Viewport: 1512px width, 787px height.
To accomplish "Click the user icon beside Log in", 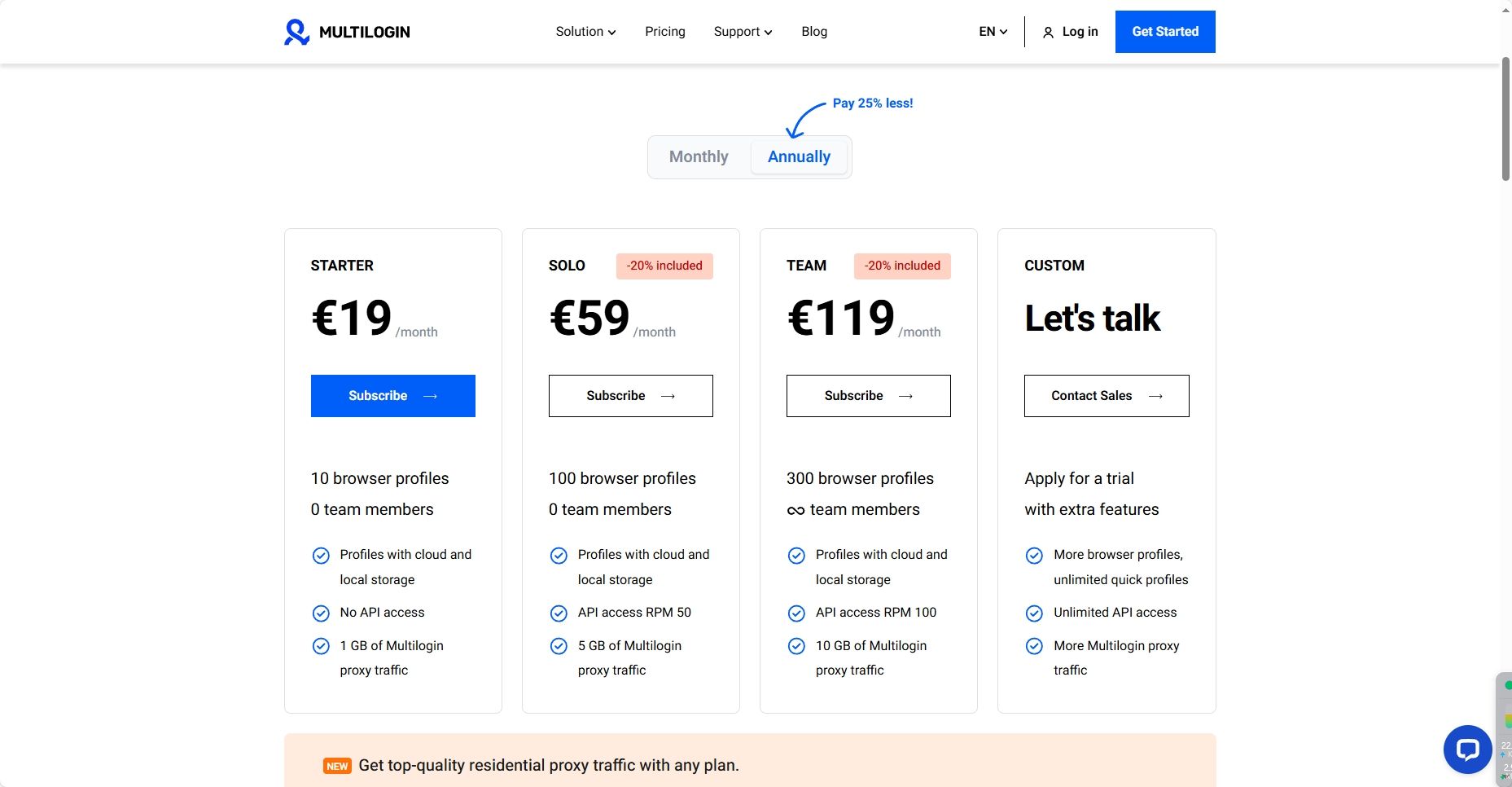I will coord(1048,33).
